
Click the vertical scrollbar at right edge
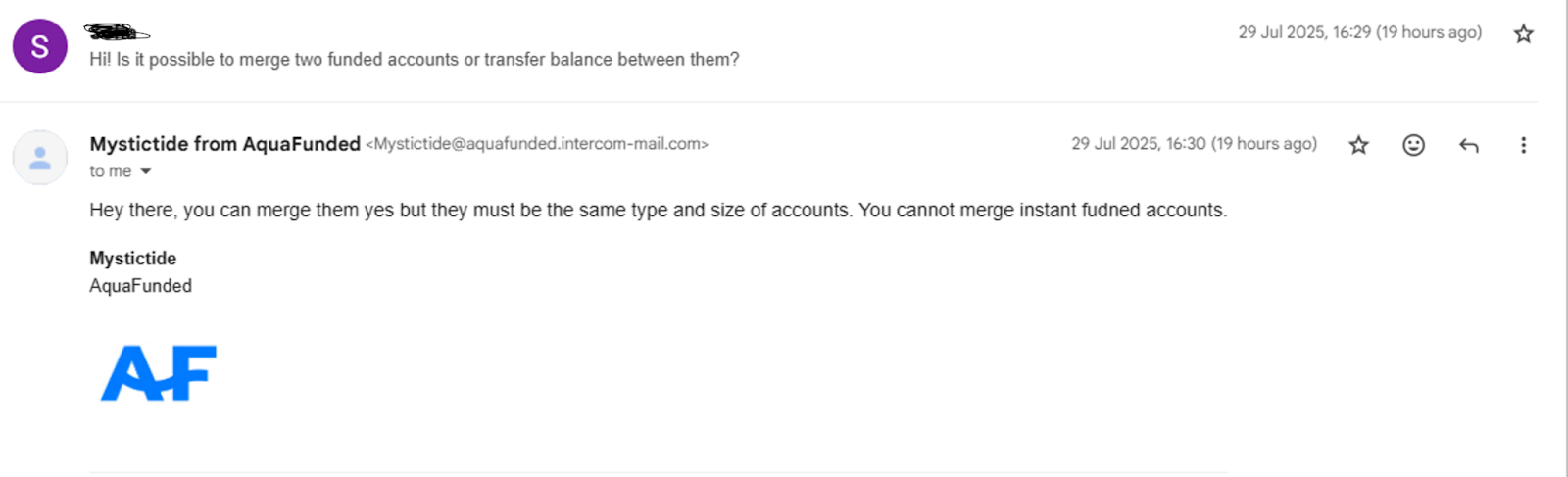[x=1565, y=238]
